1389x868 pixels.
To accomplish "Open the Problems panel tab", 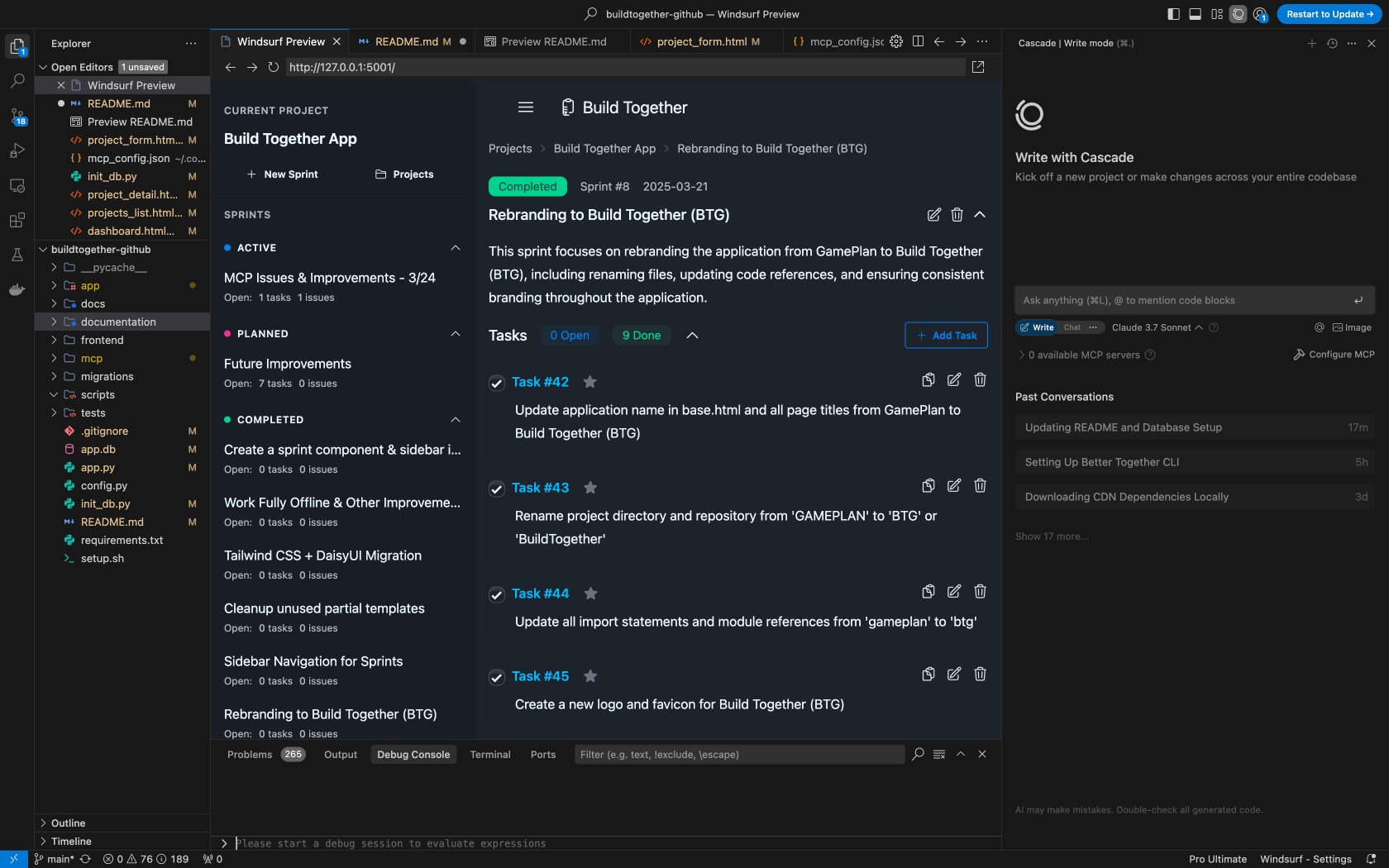I will click(x=265, y=755).
